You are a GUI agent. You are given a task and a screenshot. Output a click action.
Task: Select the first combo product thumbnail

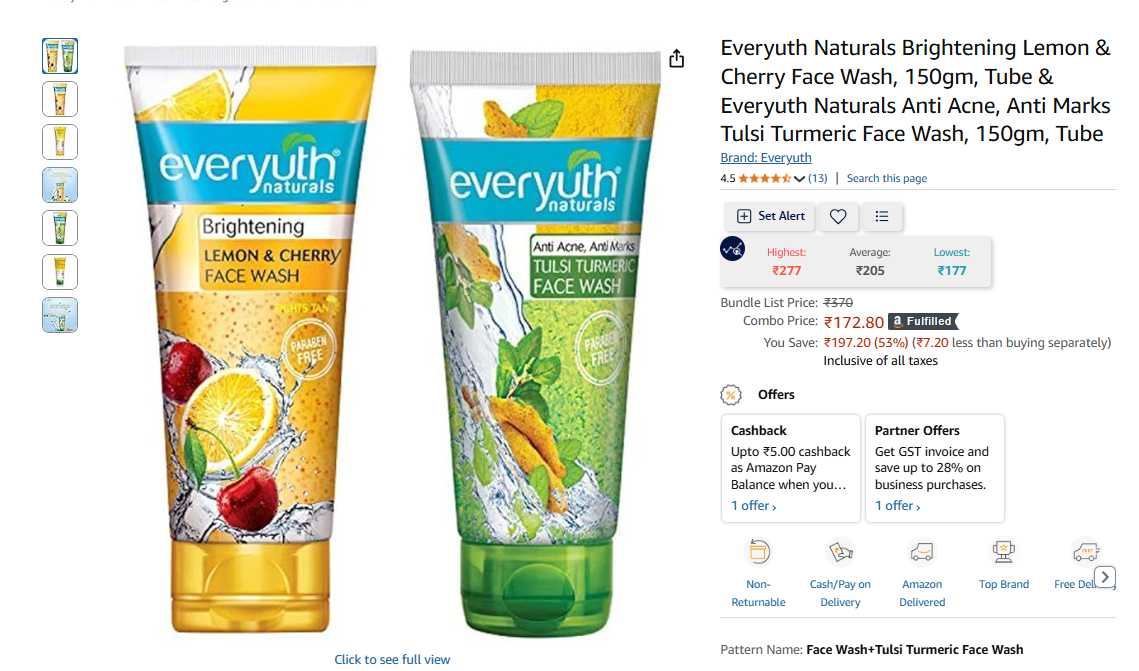(x=60, y=56)
